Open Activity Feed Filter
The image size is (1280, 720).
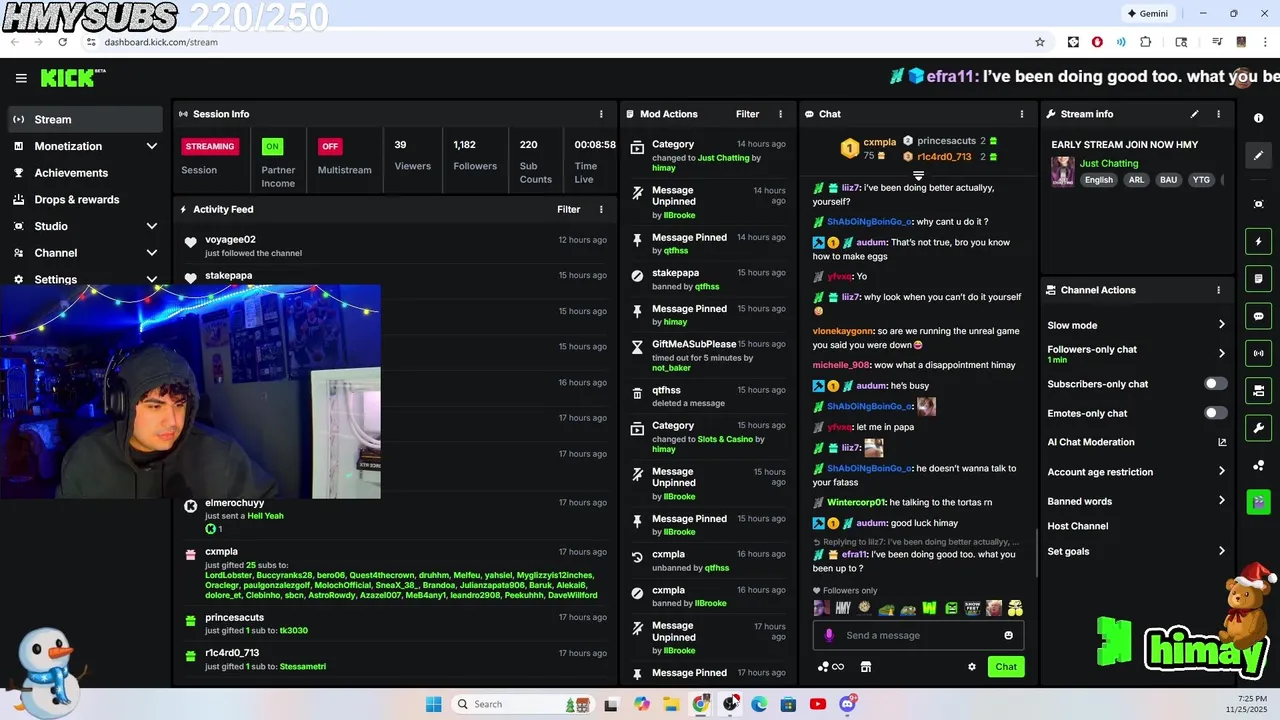pos(568,209)
